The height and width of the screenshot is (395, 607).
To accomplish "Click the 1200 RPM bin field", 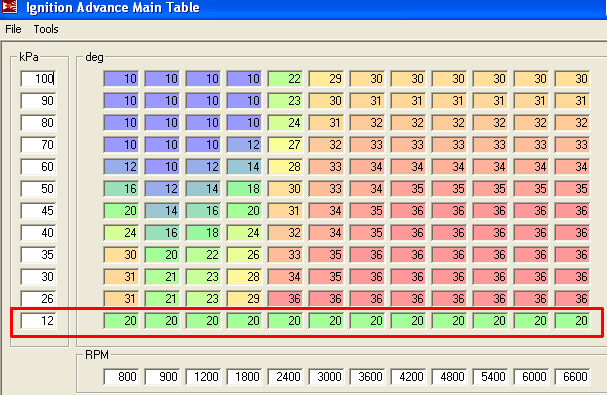I will tap(203, 376).
